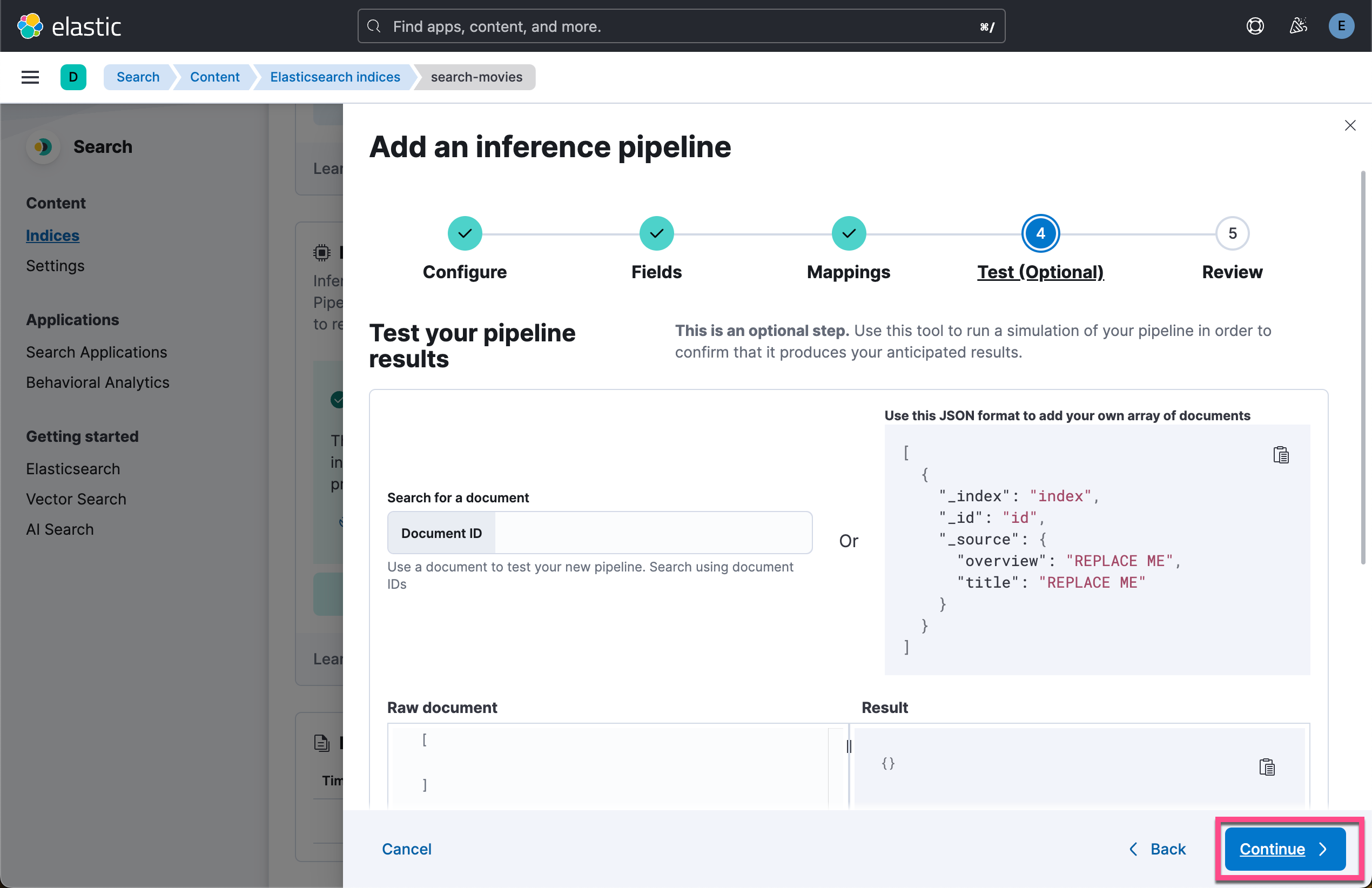The image size is (1372, 888).
Task: Copy the Result output with the clipboard icon
Action: click(1267, 767)
